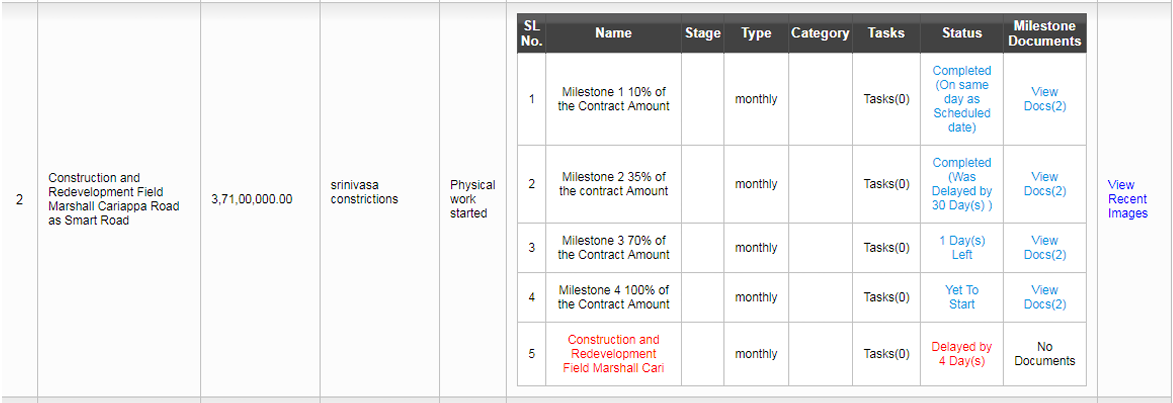Viewport: 1173px width, 403px height.
Task: Click Completed Was Delayed by 30 Days status
Action: pyautogui.click(x=961, y=184)
